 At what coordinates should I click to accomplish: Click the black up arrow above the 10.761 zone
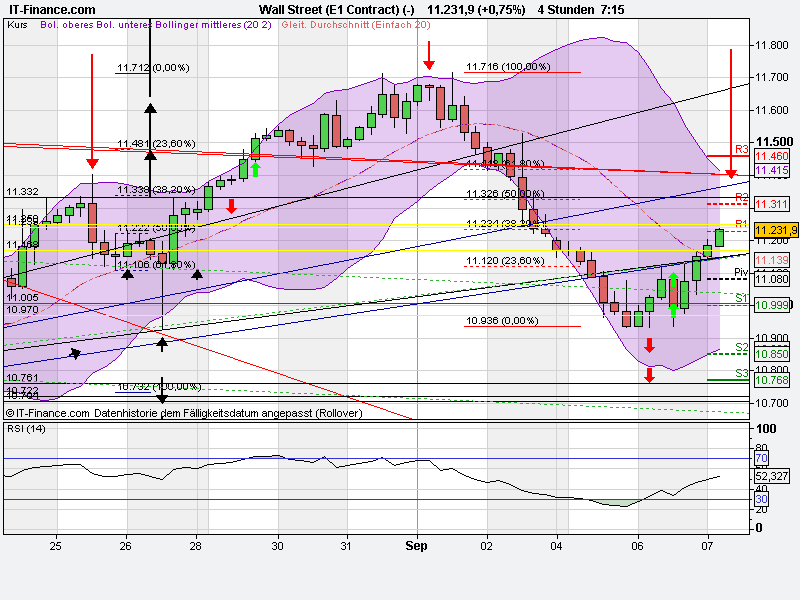coord(163,343)
